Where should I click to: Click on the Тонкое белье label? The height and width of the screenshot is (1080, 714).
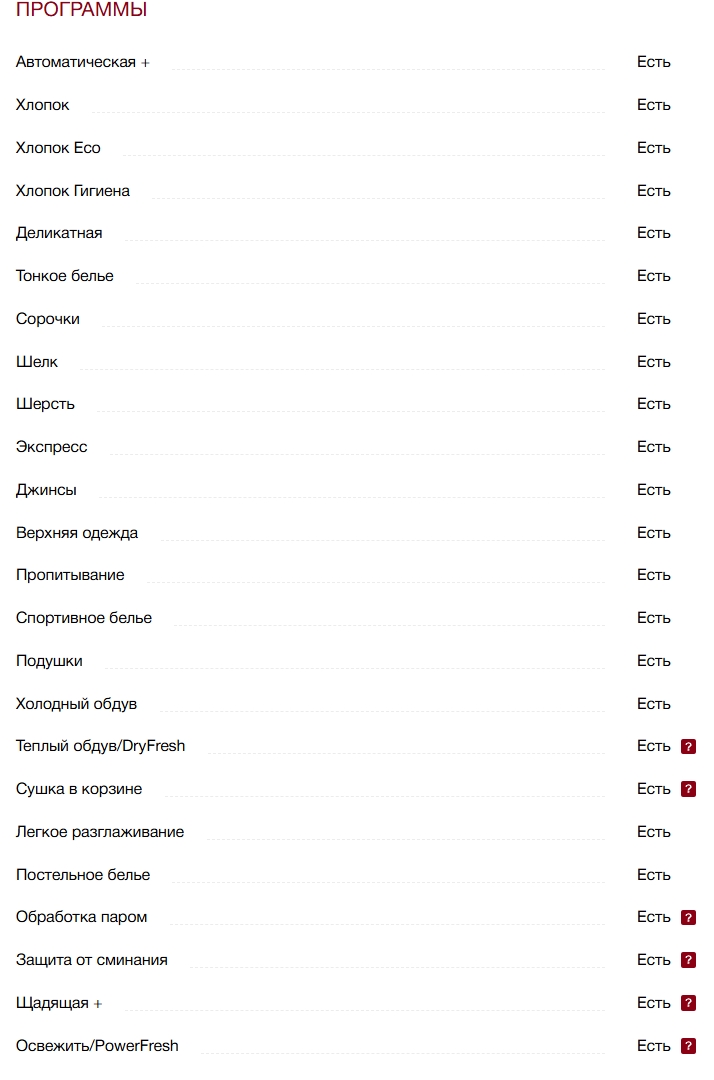tap(65, 276)
